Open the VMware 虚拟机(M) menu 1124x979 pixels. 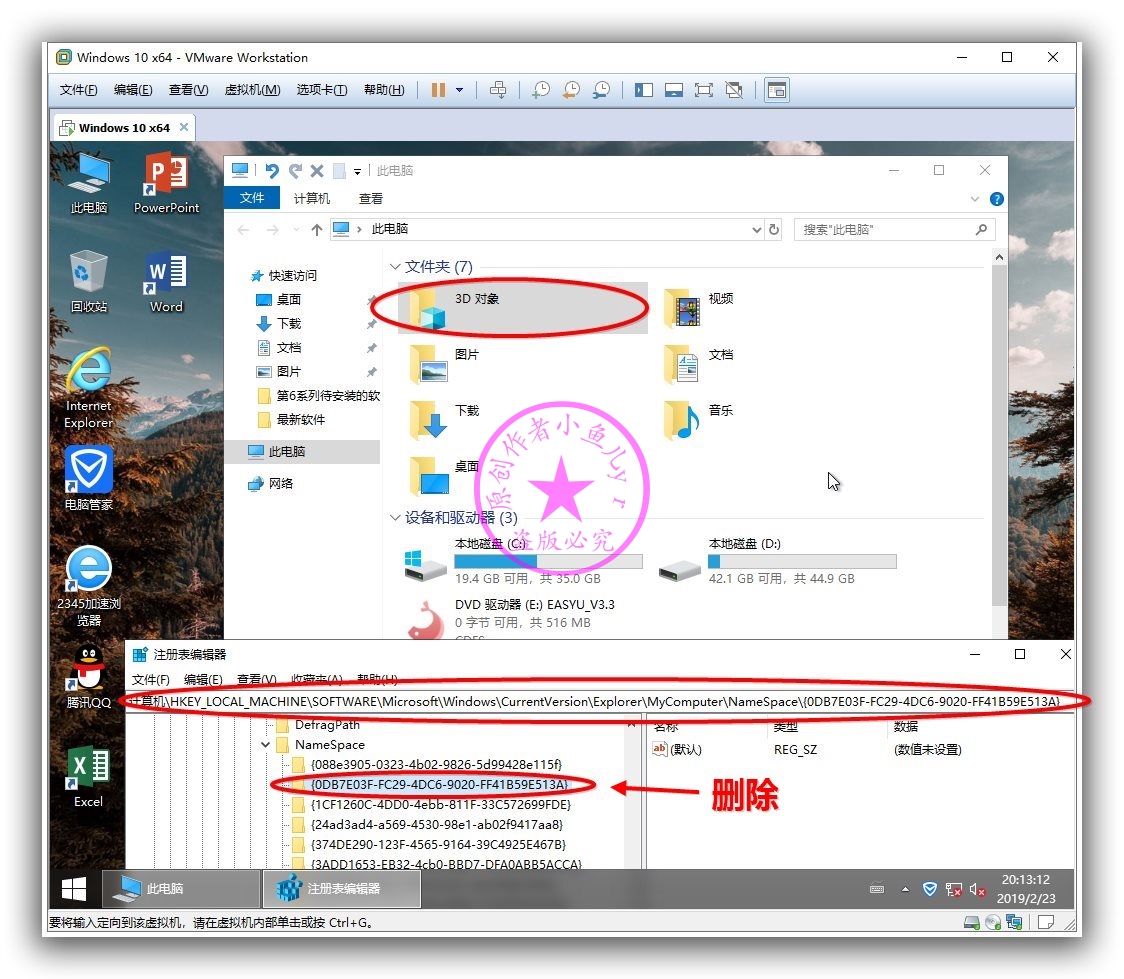pos(252,90)
